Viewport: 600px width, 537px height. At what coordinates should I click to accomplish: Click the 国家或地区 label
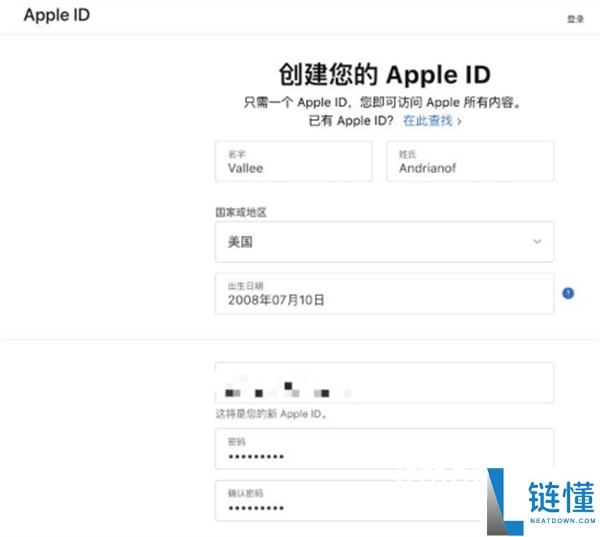click(241, 212)
